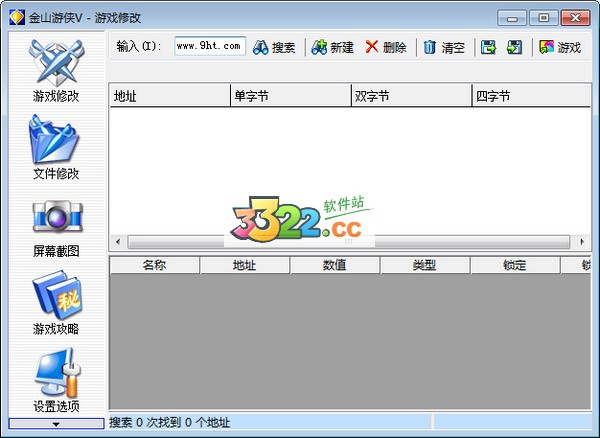Click the 清空 trash bin button
The image size is (600, 438).
click(x=444, y=47)
